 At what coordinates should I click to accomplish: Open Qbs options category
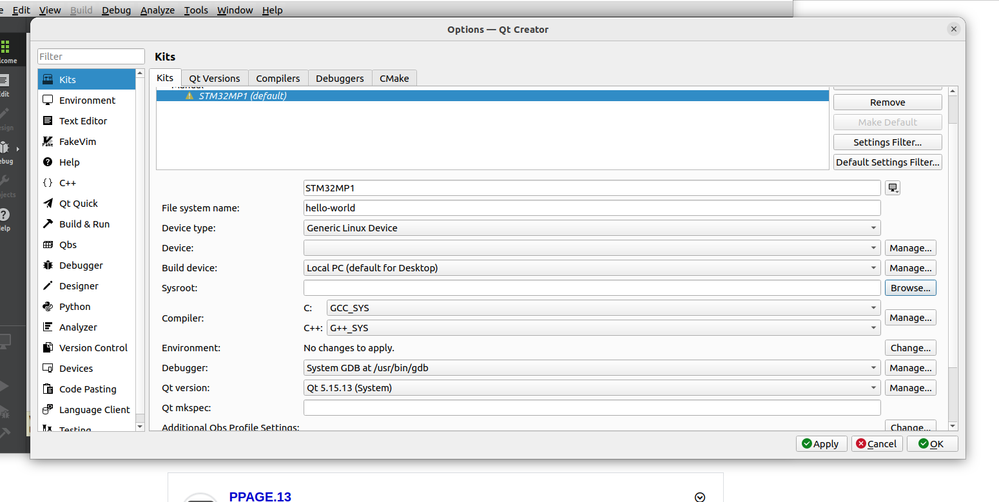click(87, 245)
